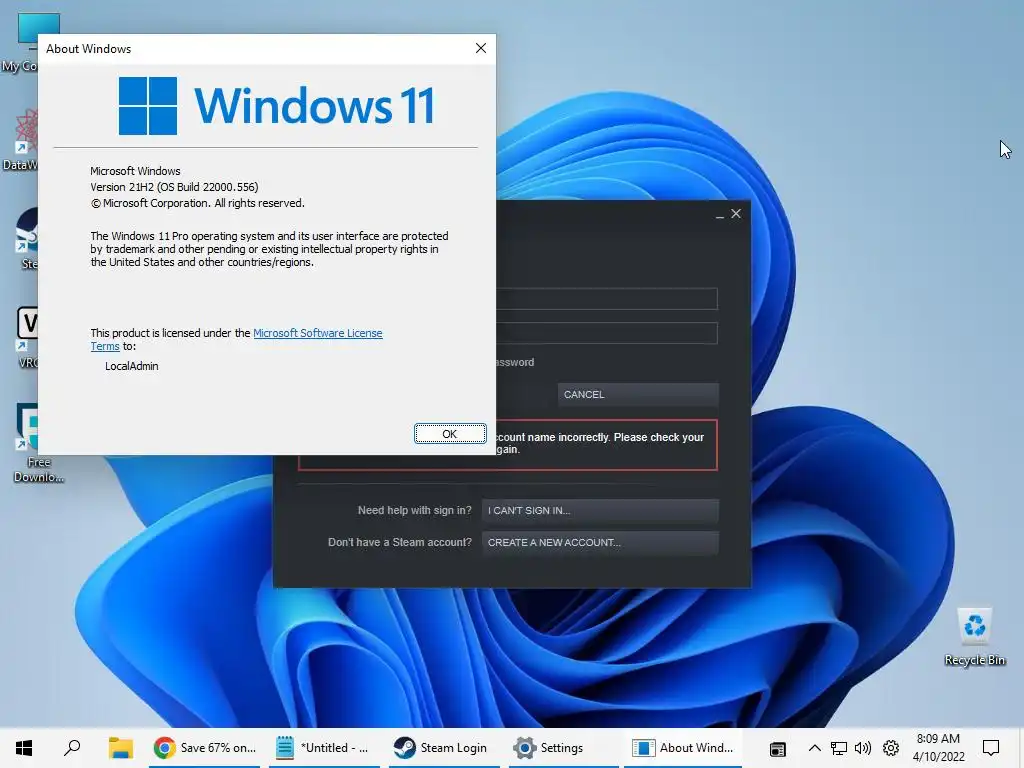Select About Windows taskbar item
This screenshot has width=1024, height=768.
683,748
